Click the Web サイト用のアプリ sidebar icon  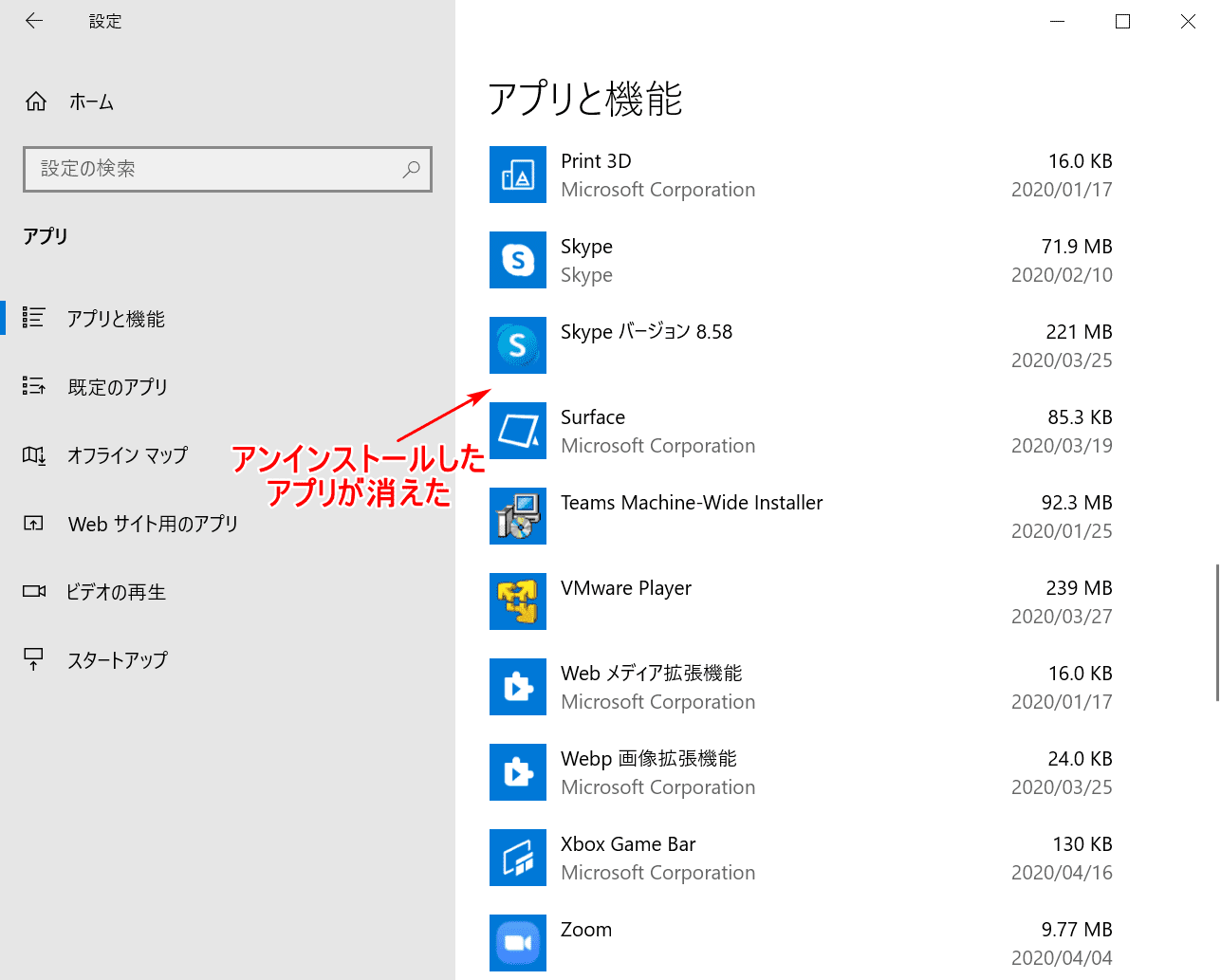(x=33, y=524)
